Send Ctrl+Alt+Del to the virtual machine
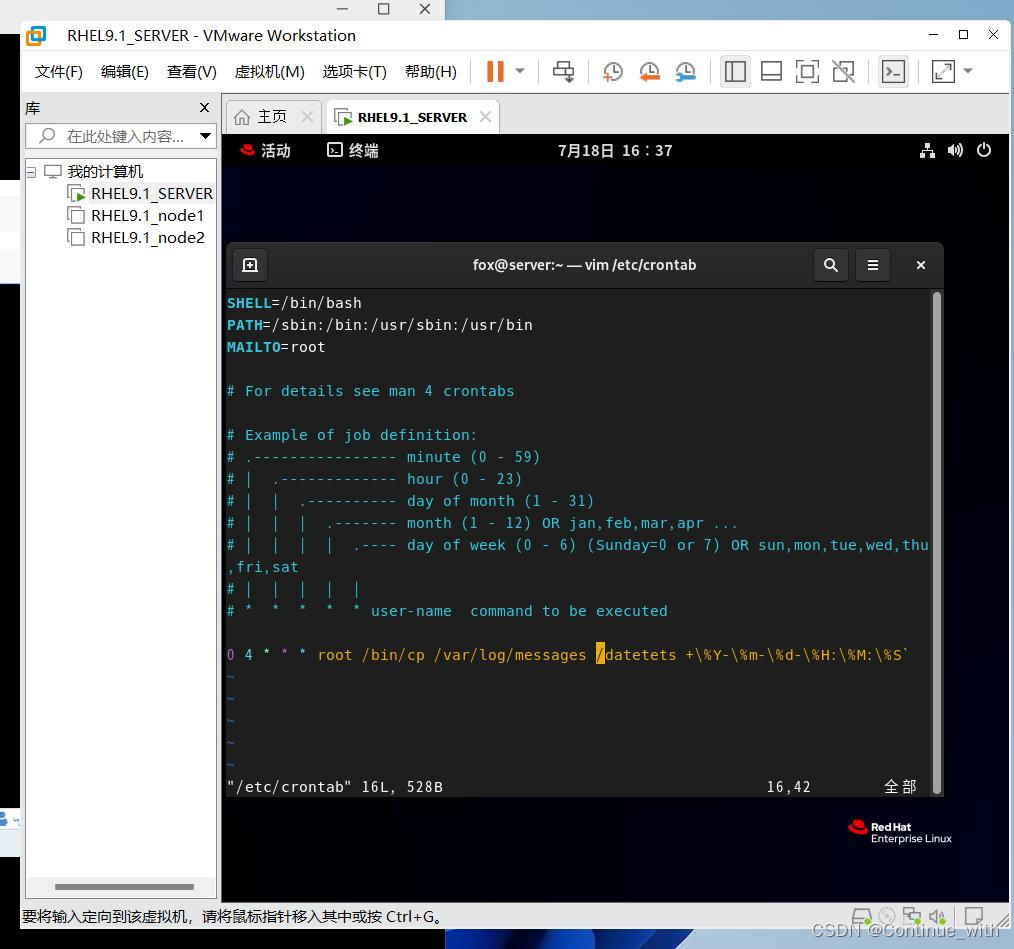Image resolution: width=1014 pixels, height=949 pixels. pyautogui.click(x=563, y=71)
